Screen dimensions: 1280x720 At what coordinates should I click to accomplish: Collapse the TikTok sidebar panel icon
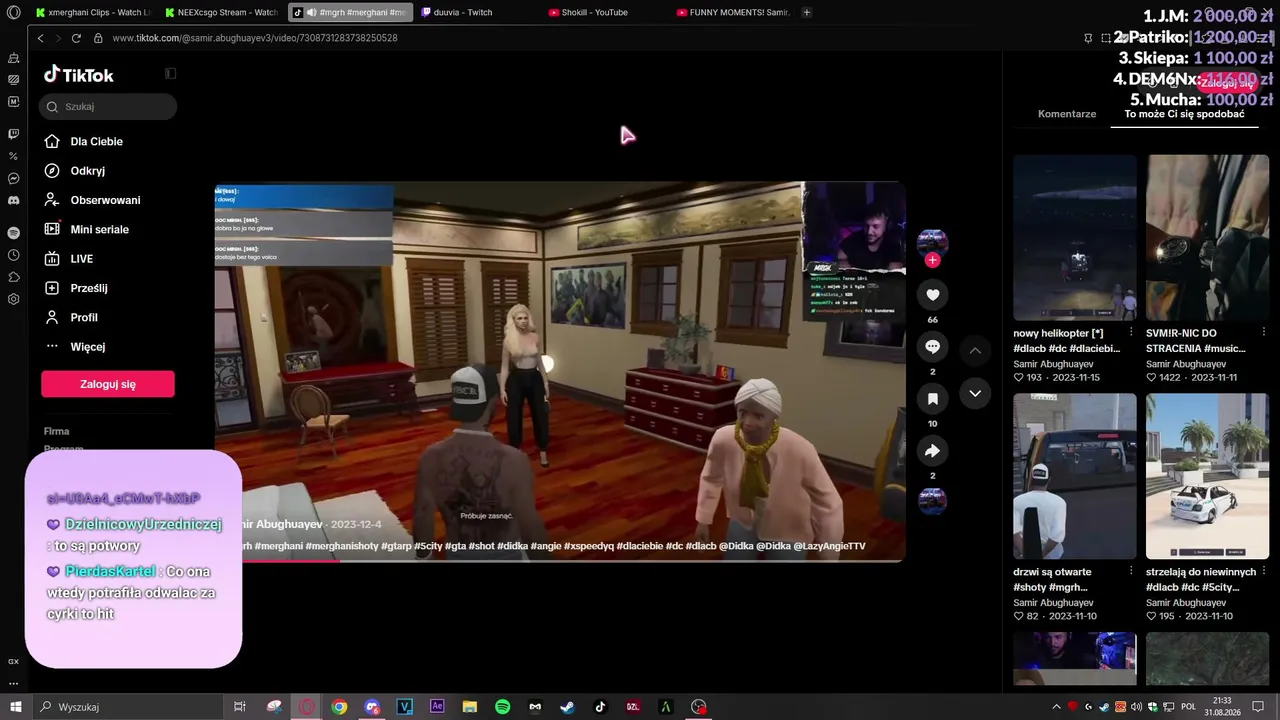click(170, 74)
